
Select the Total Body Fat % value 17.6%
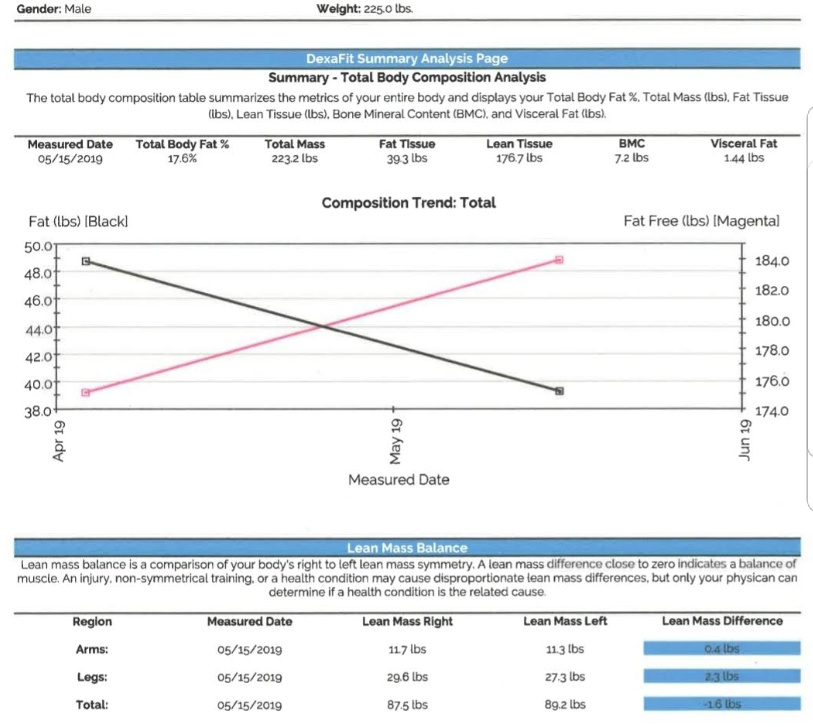click(x=182, y=158)
